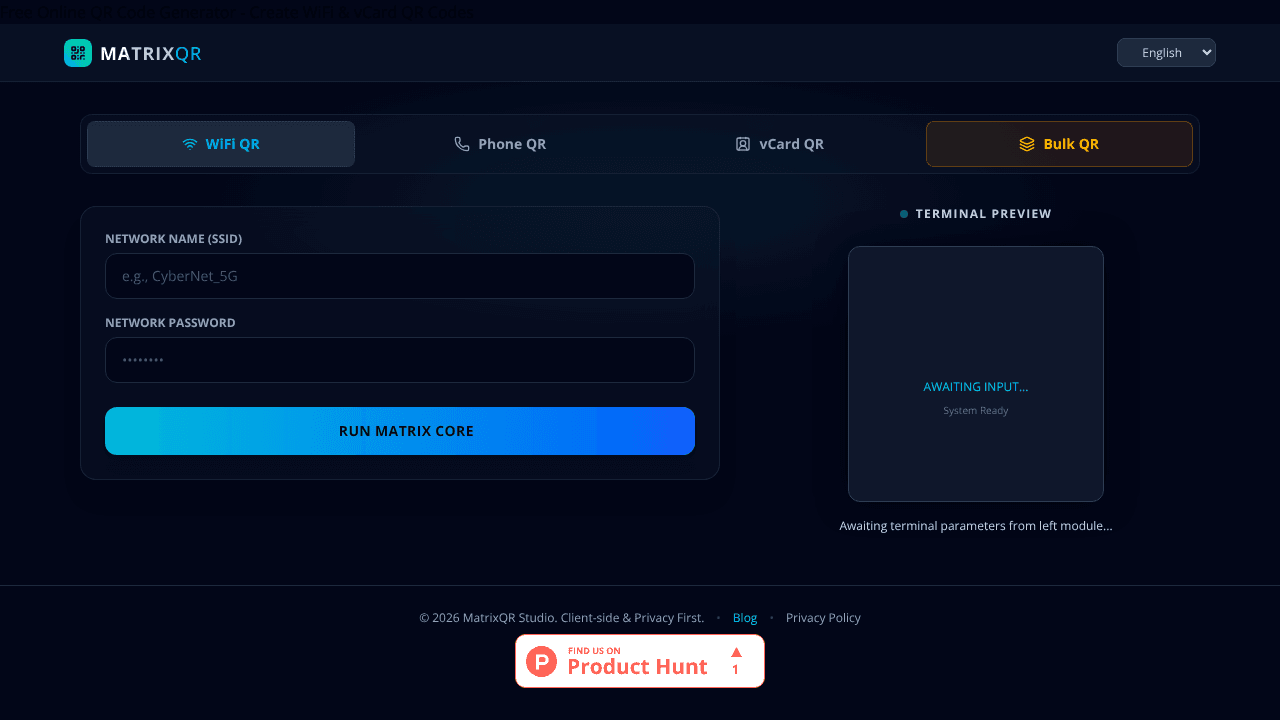Click the NETWORK NAME (SSID) label
This screenshot has width=1280, height=720.
point(174,239)
